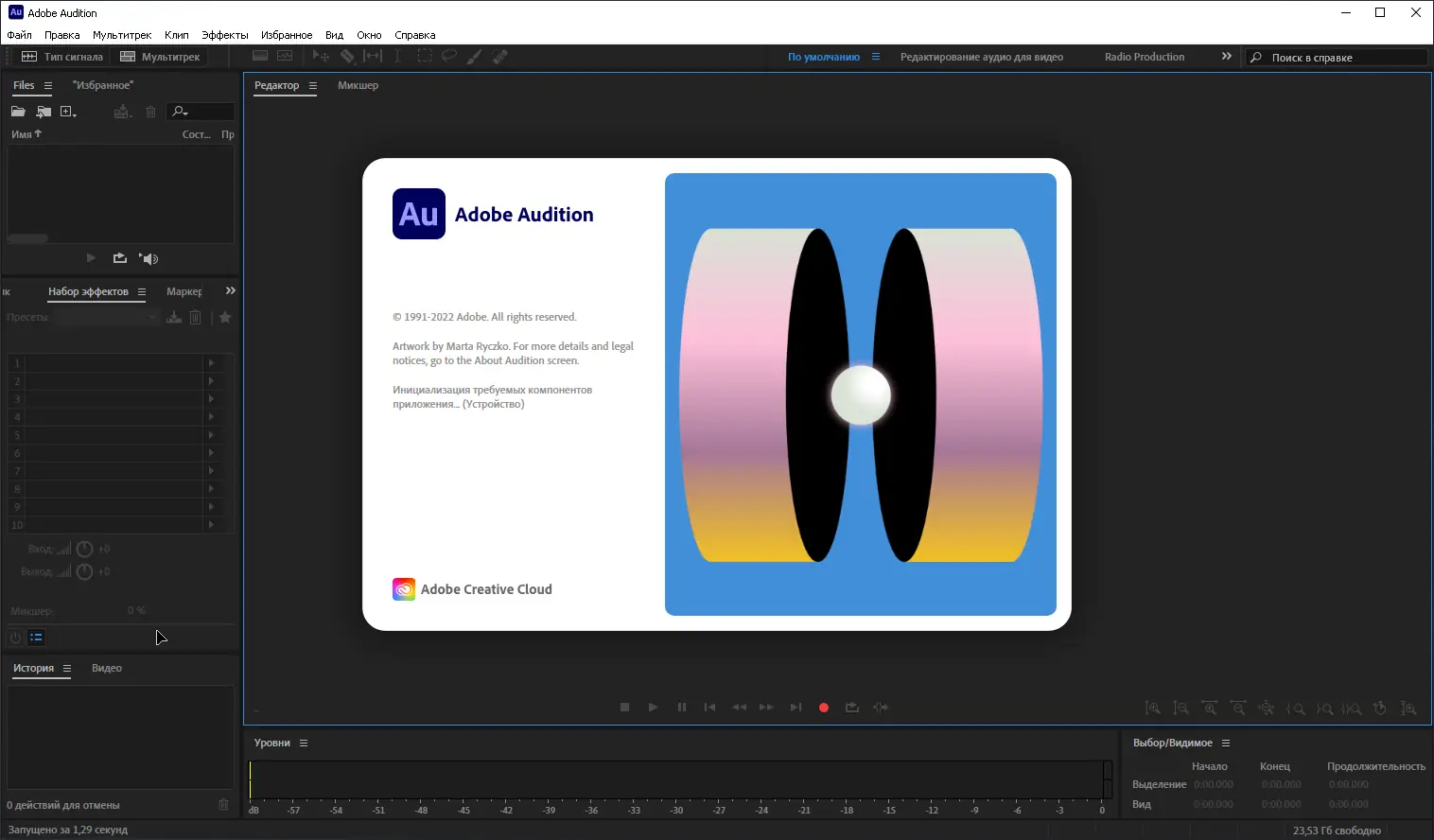The height and width of the screenshot is (840, 1434).
Task: Toggle auto-play speaker icon in Files panel
Action: point(149,258)
